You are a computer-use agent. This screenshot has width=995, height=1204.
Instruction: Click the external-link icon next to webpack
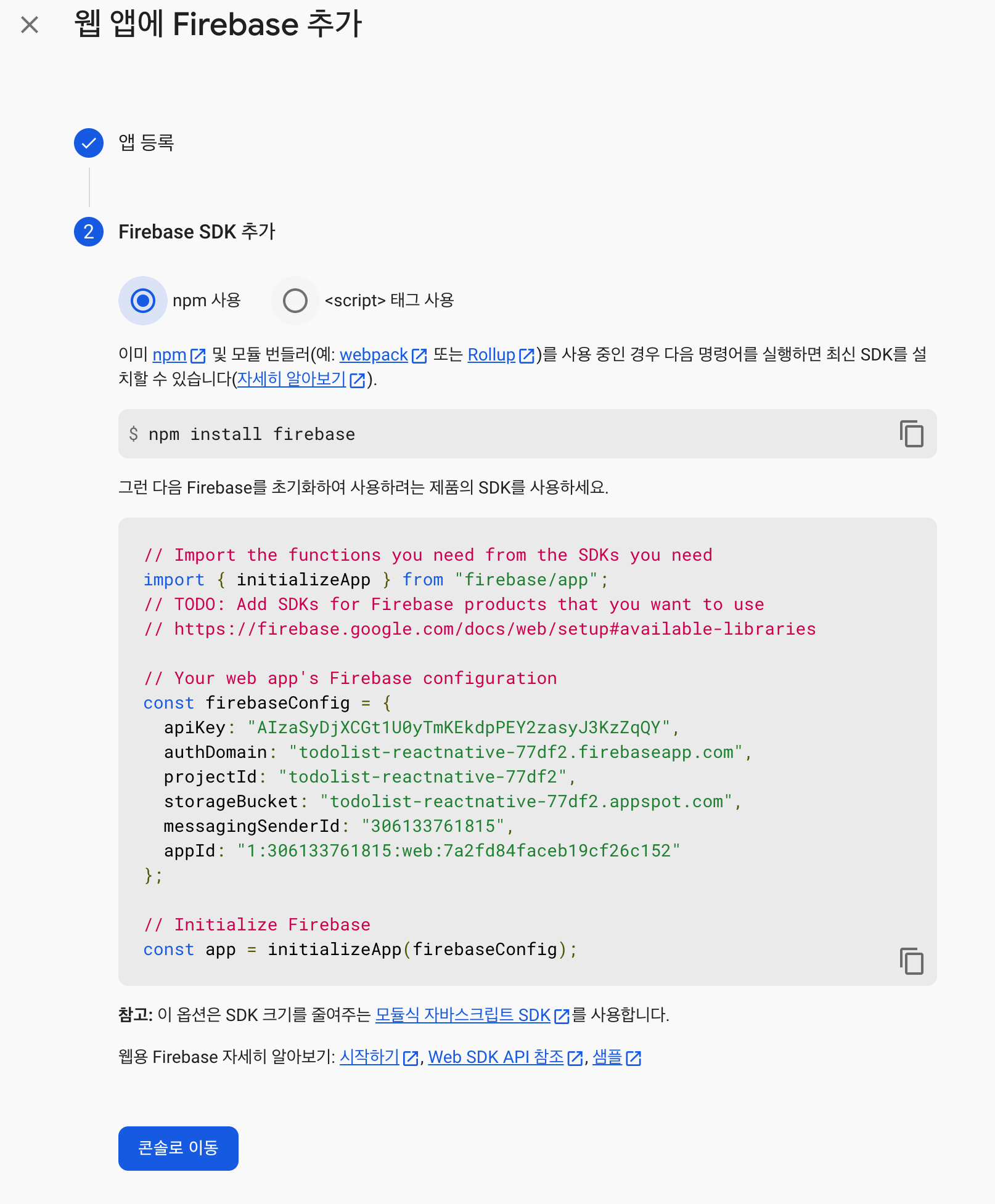pyautogui.click(x=419, y=356)
